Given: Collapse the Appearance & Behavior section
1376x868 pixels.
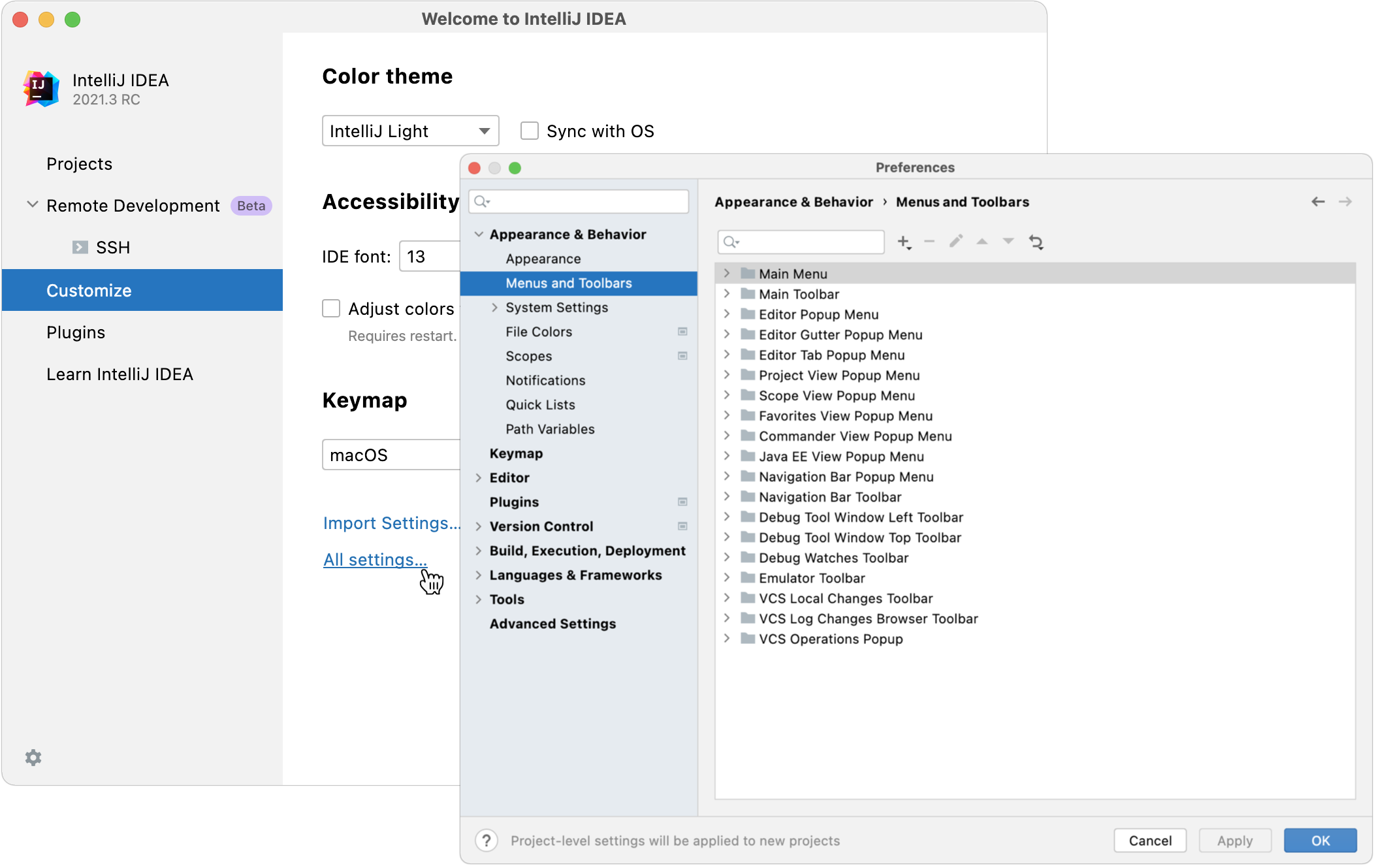Looking at the screenshot, I should (x=479, y=234).
